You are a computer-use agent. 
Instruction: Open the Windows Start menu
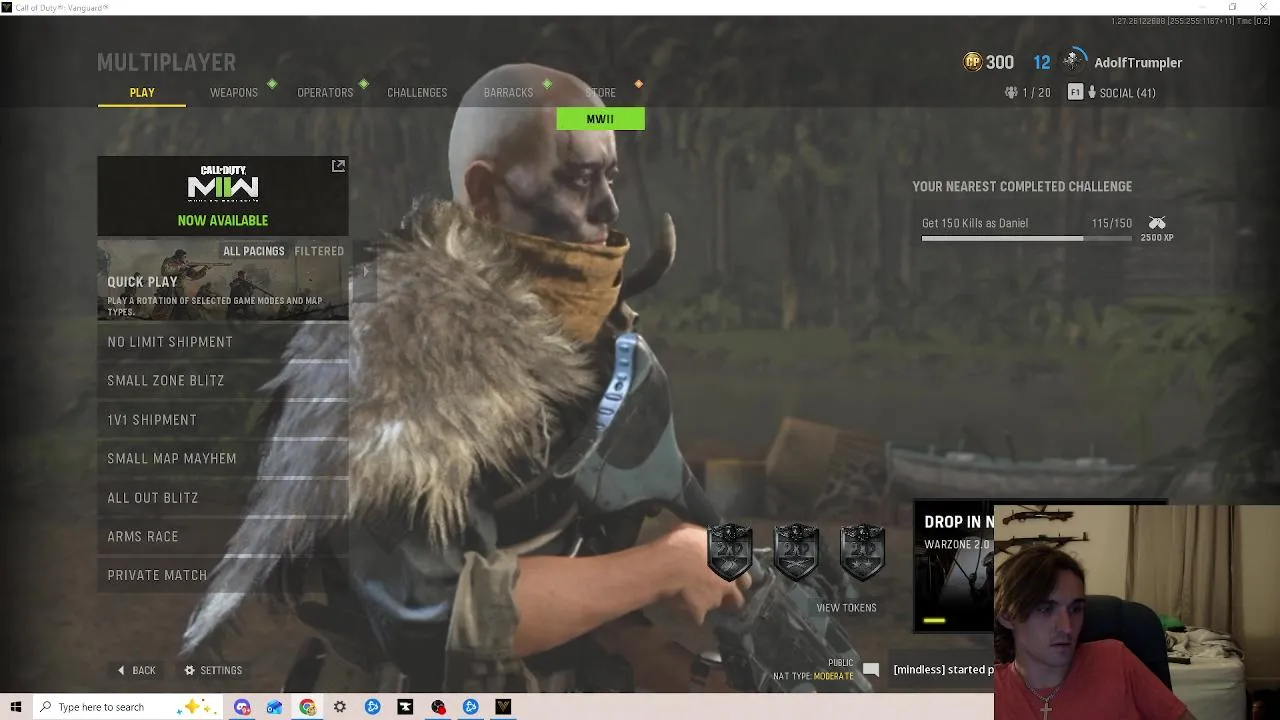coord(15,707)
